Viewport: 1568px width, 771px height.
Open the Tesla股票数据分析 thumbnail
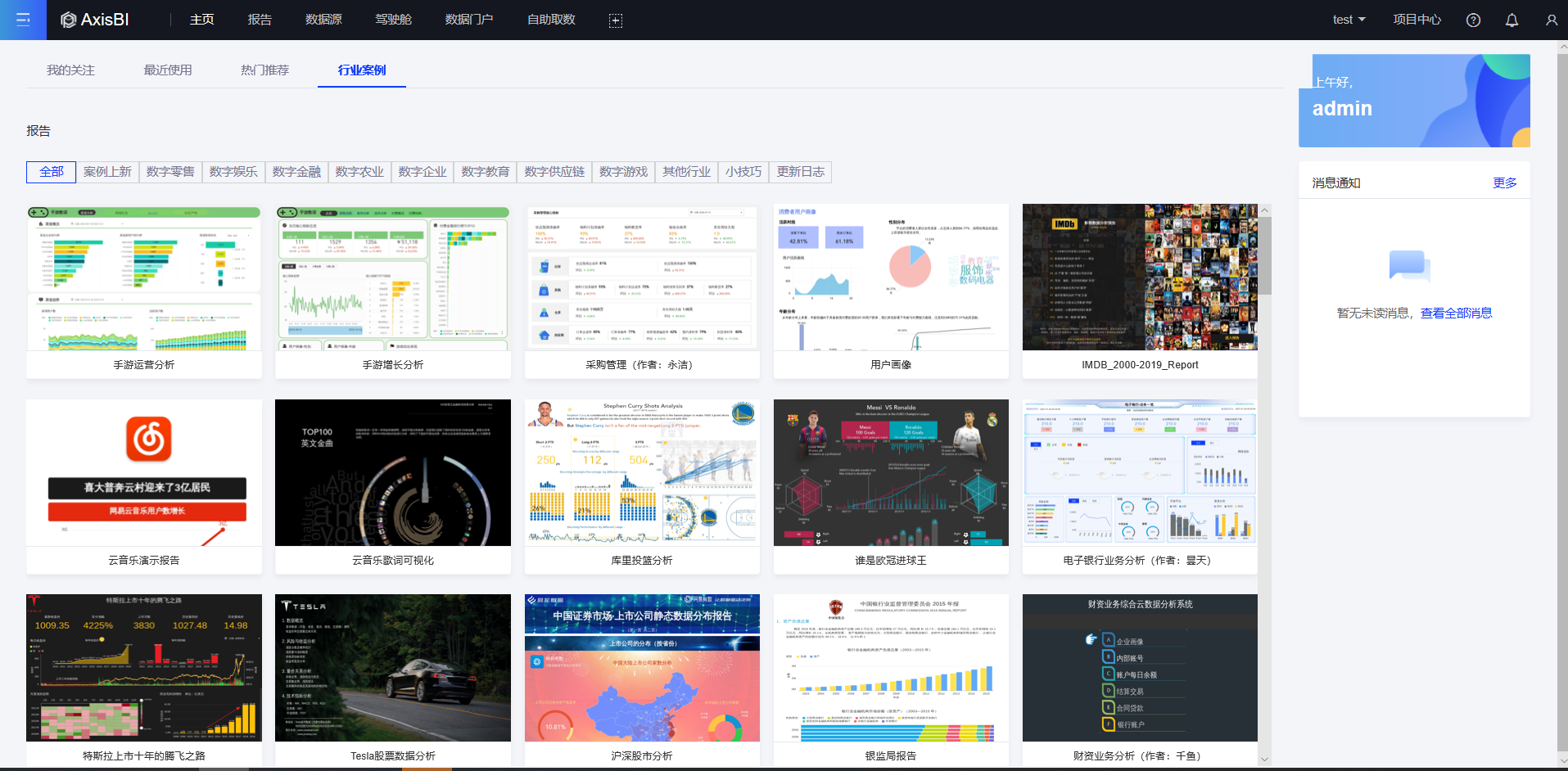click(x=393, y=668)
